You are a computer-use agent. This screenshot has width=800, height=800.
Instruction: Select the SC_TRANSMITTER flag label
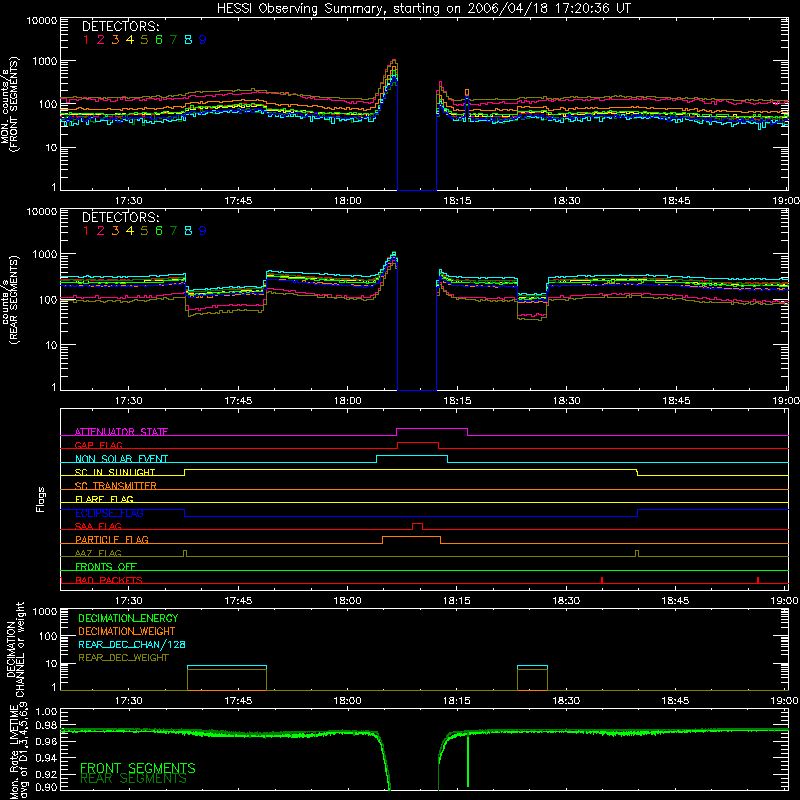point(116,486)
